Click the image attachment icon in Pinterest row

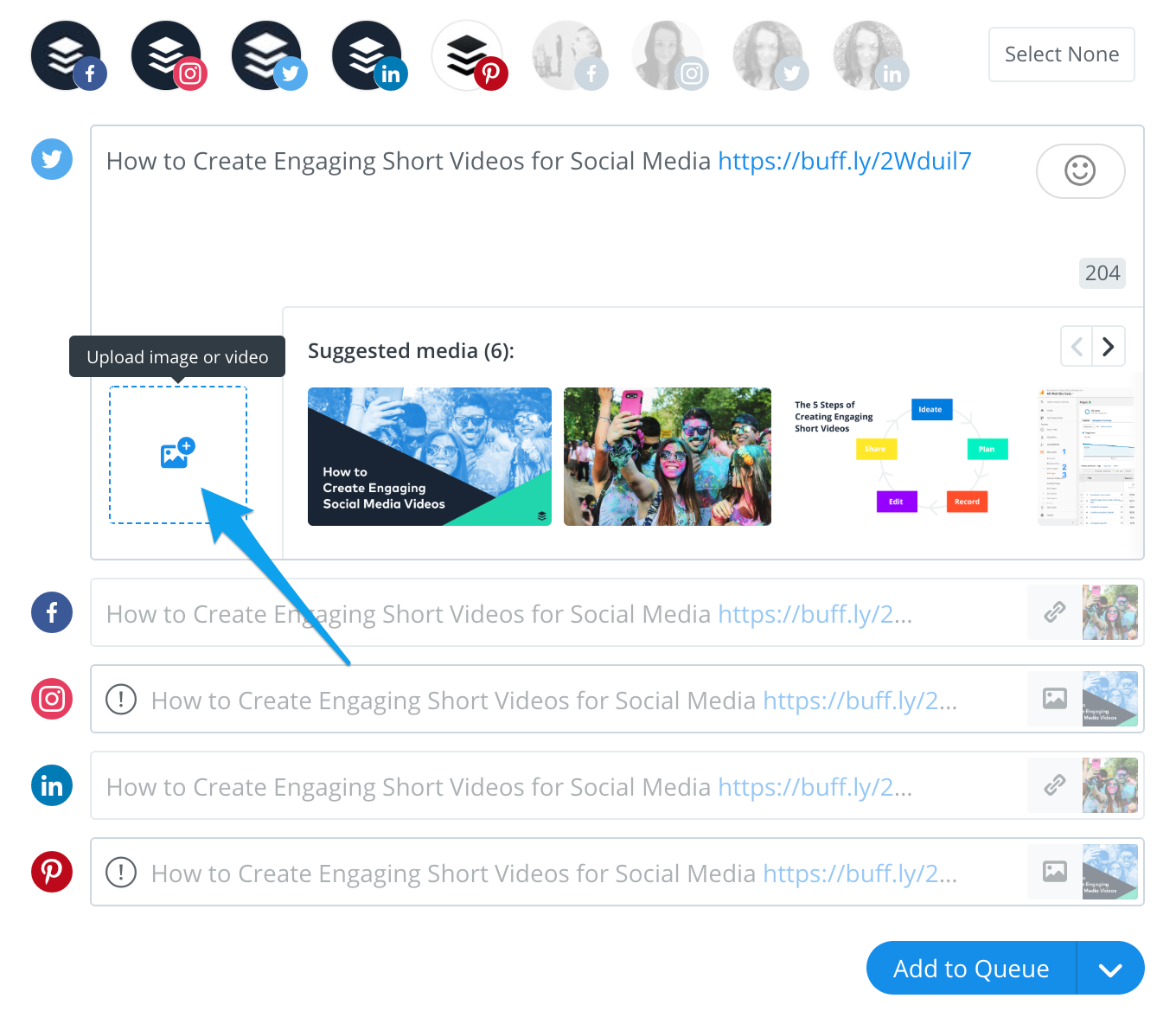1055,872
